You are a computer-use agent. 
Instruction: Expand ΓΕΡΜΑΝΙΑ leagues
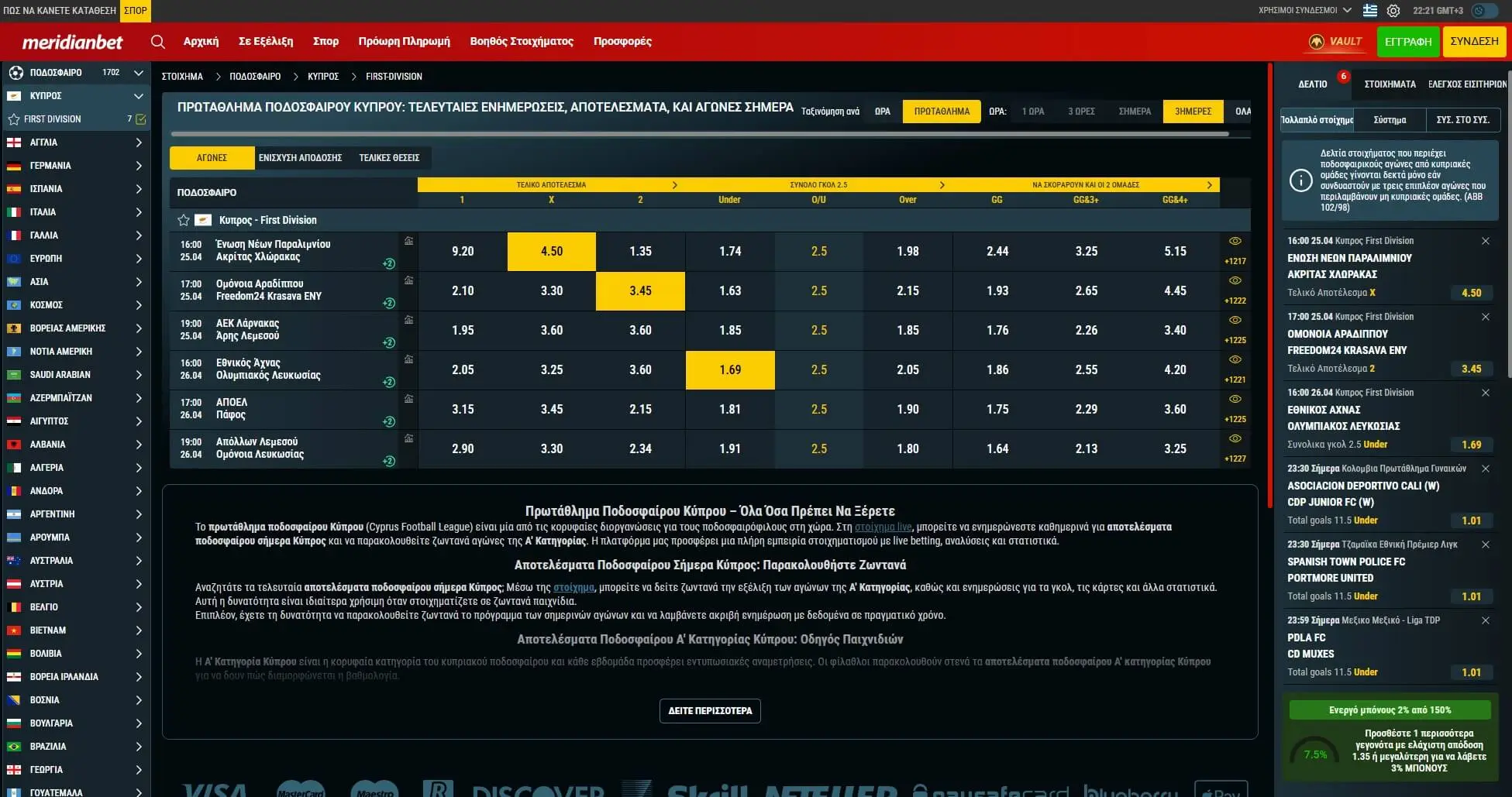tap(139, 166)
